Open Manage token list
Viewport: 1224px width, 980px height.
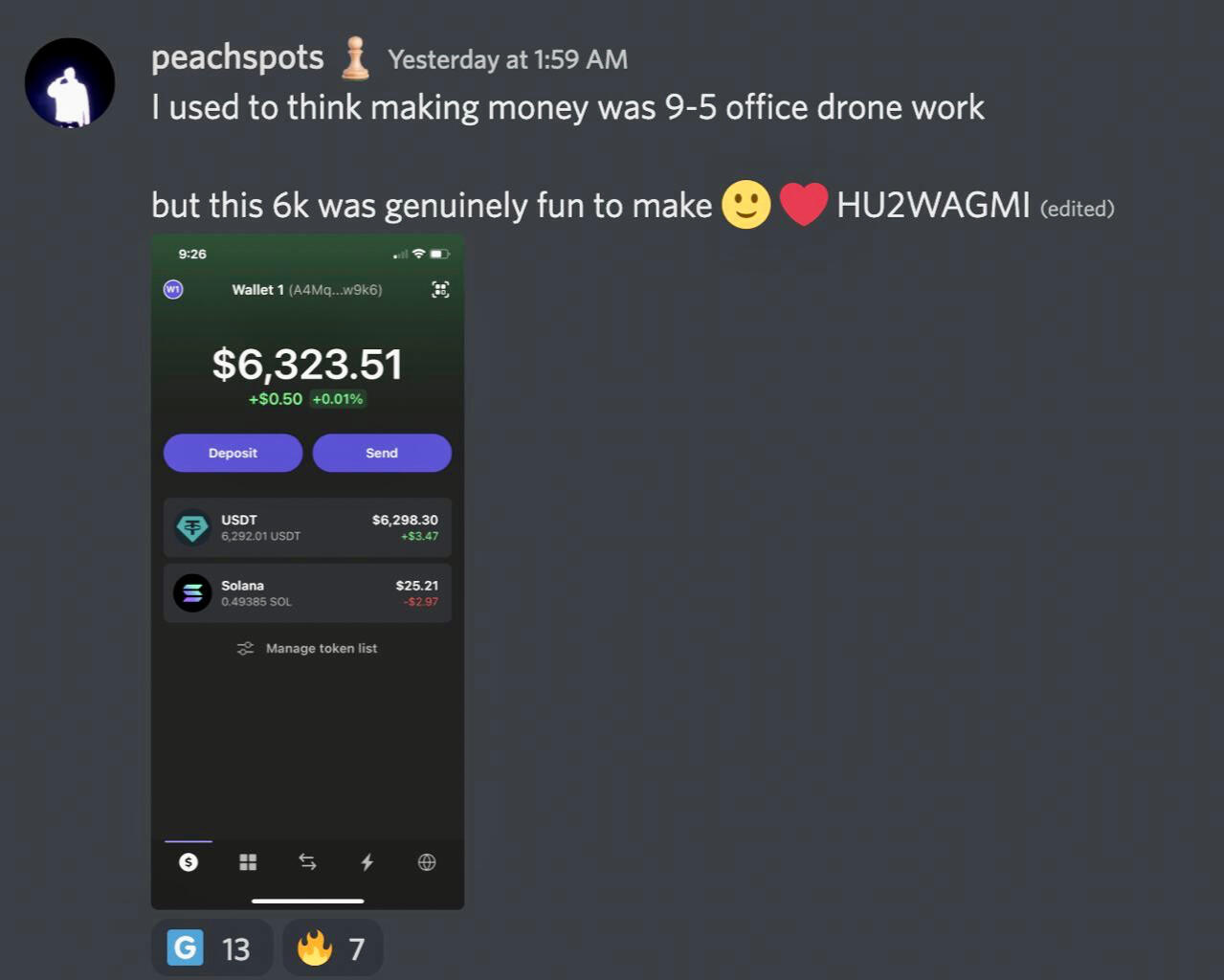307,648
